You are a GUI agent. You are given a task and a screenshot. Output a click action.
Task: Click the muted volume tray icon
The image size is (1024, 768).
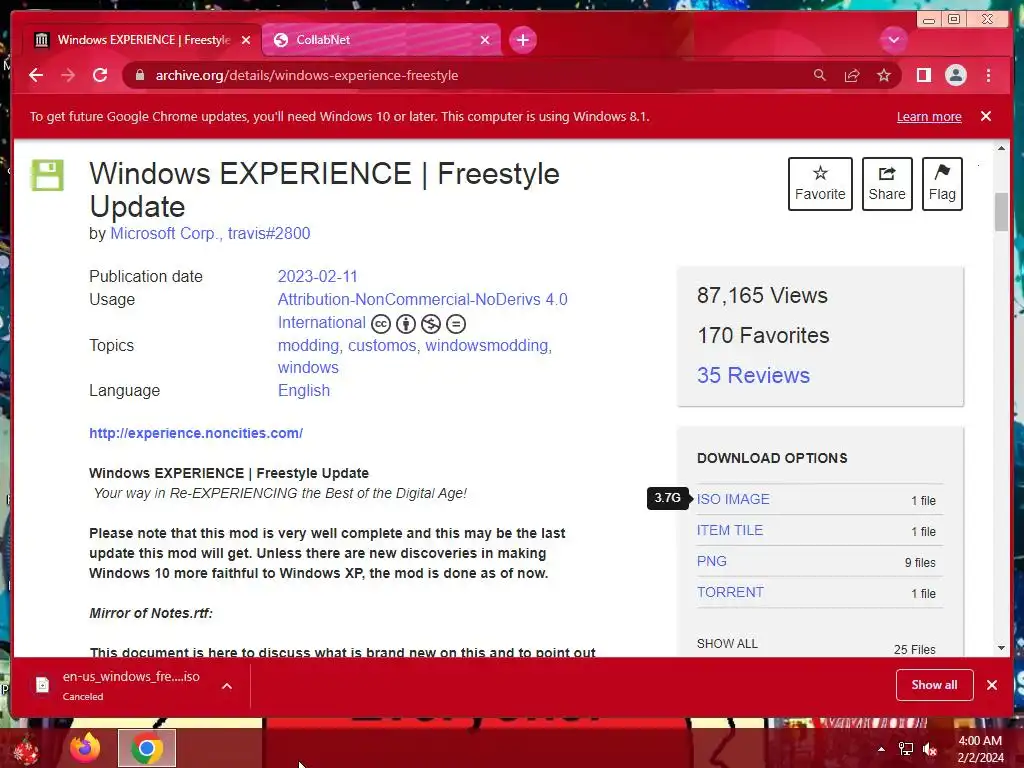click(x=930, y=750)
